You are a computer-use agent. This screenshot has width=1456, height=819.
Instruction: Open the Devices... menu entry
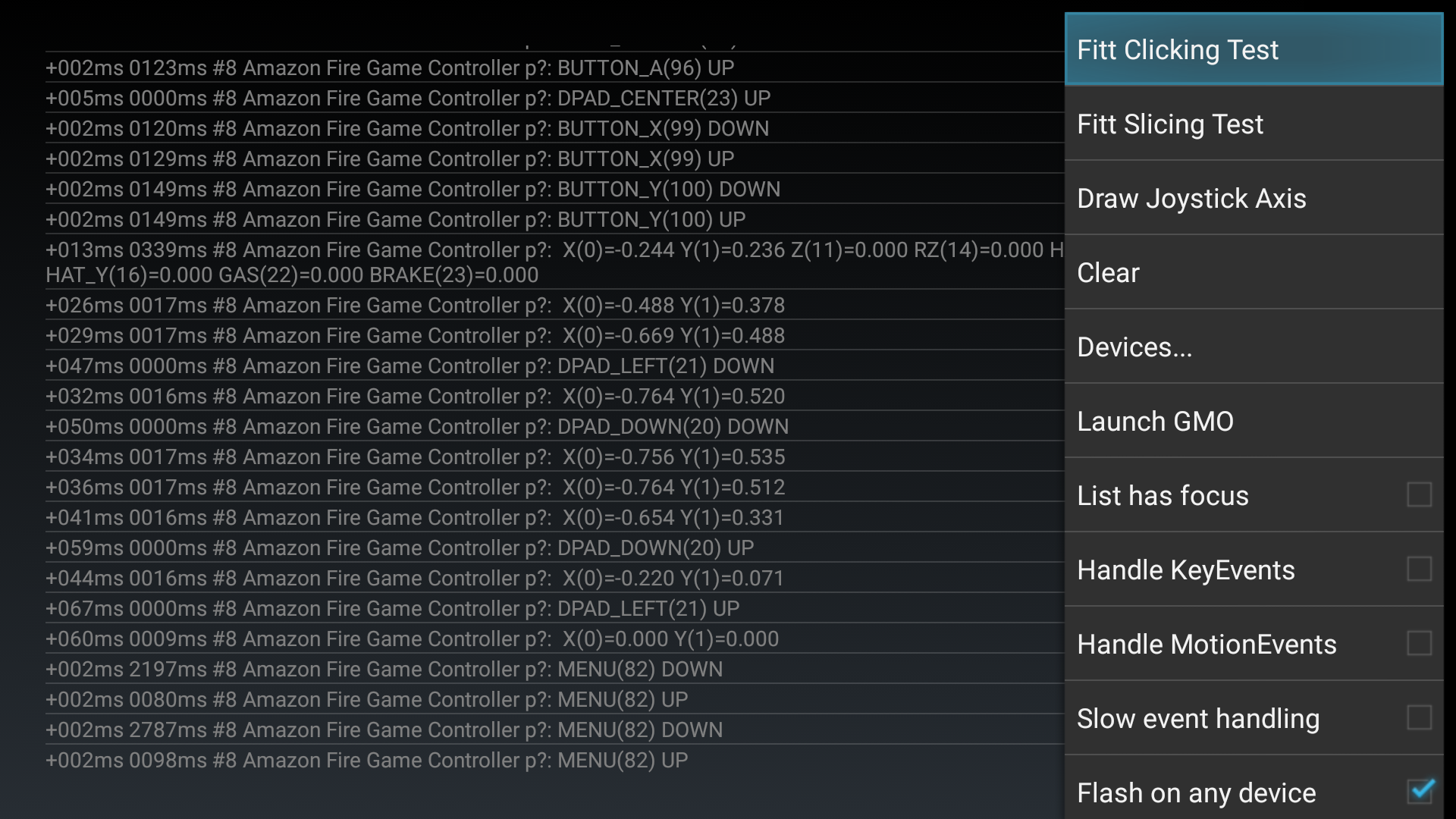(x=1253, y=347)
